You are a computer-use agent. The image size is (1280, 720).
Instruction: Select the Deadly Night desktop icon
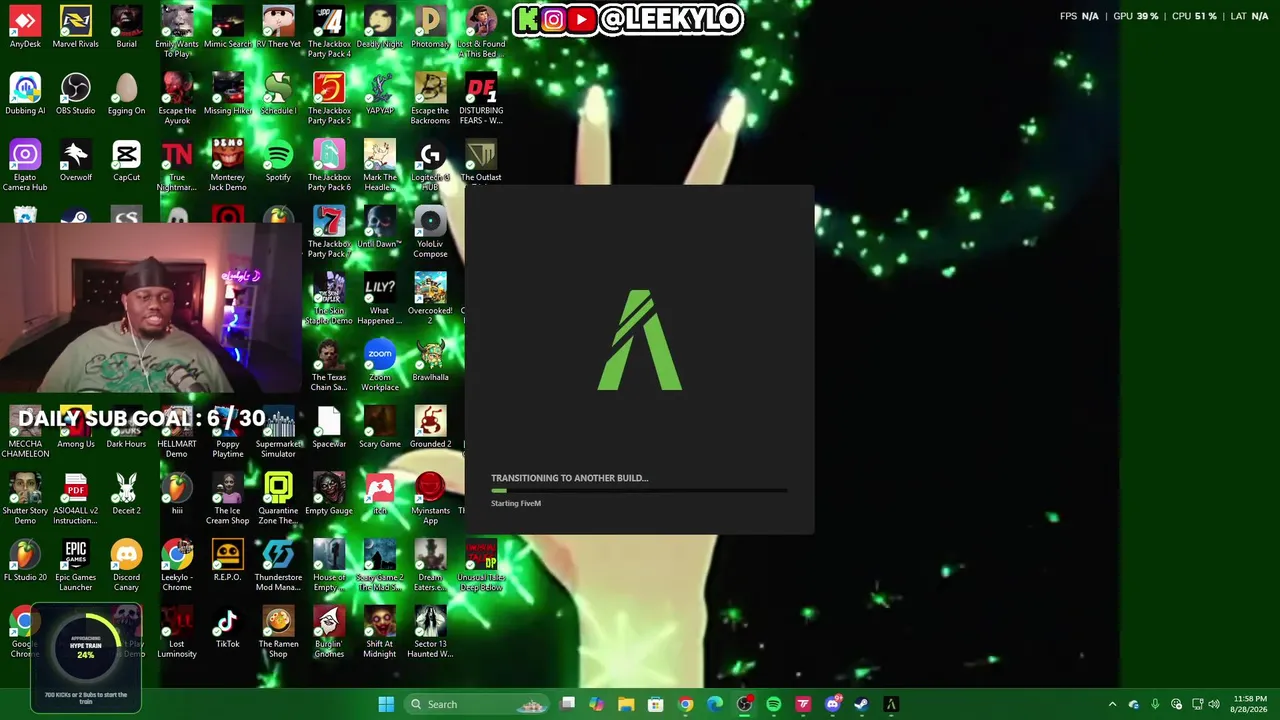(x=380, y=27)
